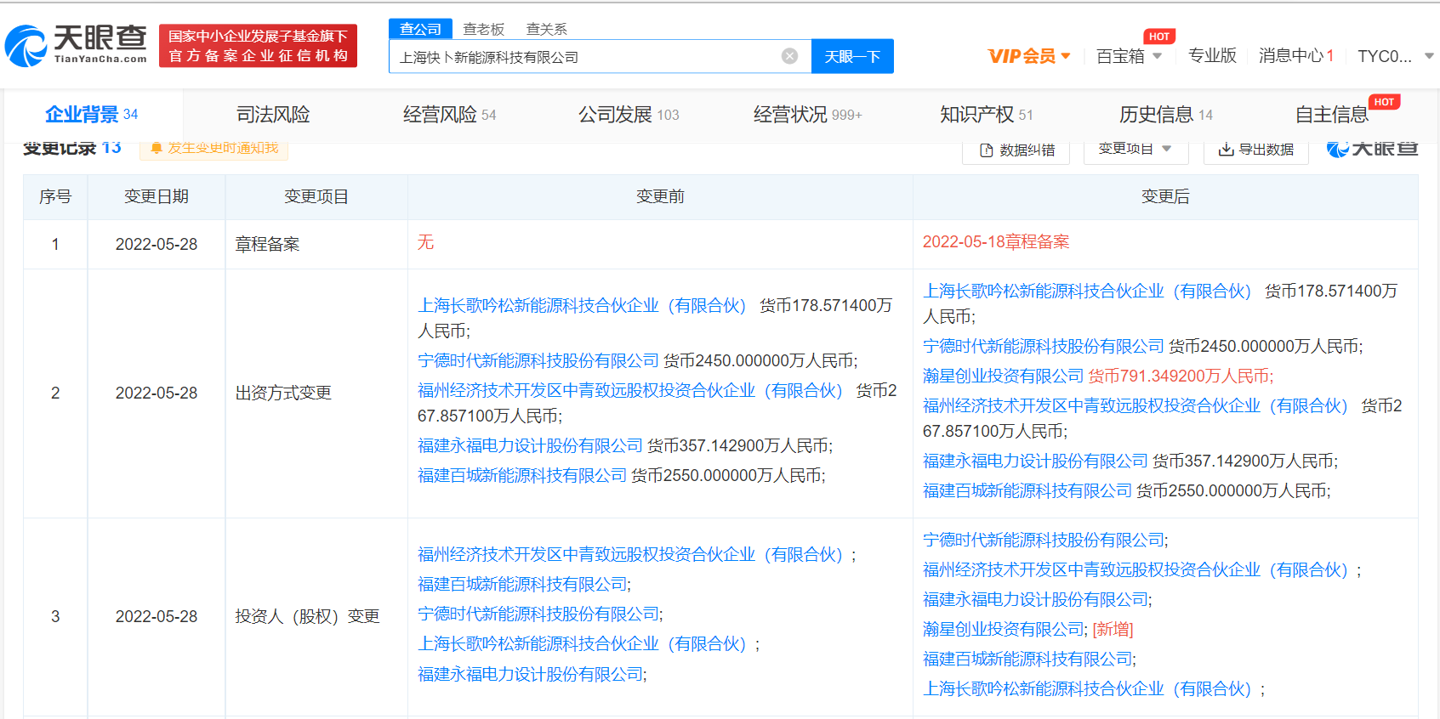The image size is (1440, 719).
Task: Open the 企业背景 tab
Action: (x=92, y=114)
